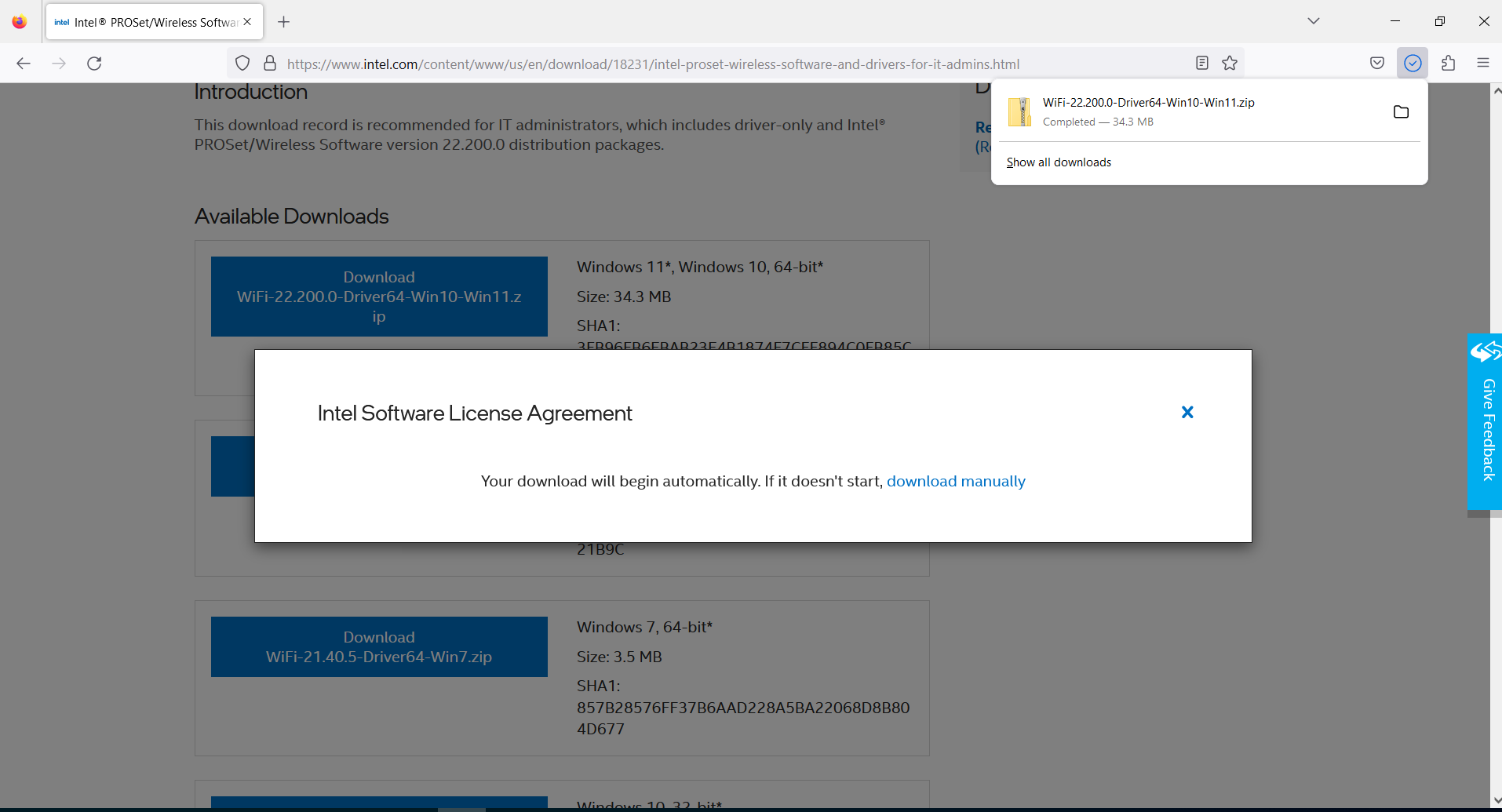Screen dimensions: 1502x812
Task: Bookmark this page using the star icon
Action: point(1229,63)
